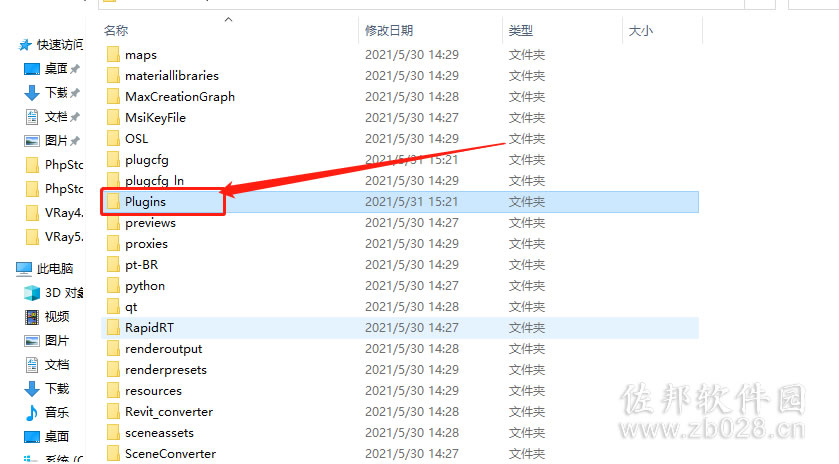Viewport: 839px width, 464px height.
Task: Sort by the 修改日期 column header
Action: (x=389, y=31)
